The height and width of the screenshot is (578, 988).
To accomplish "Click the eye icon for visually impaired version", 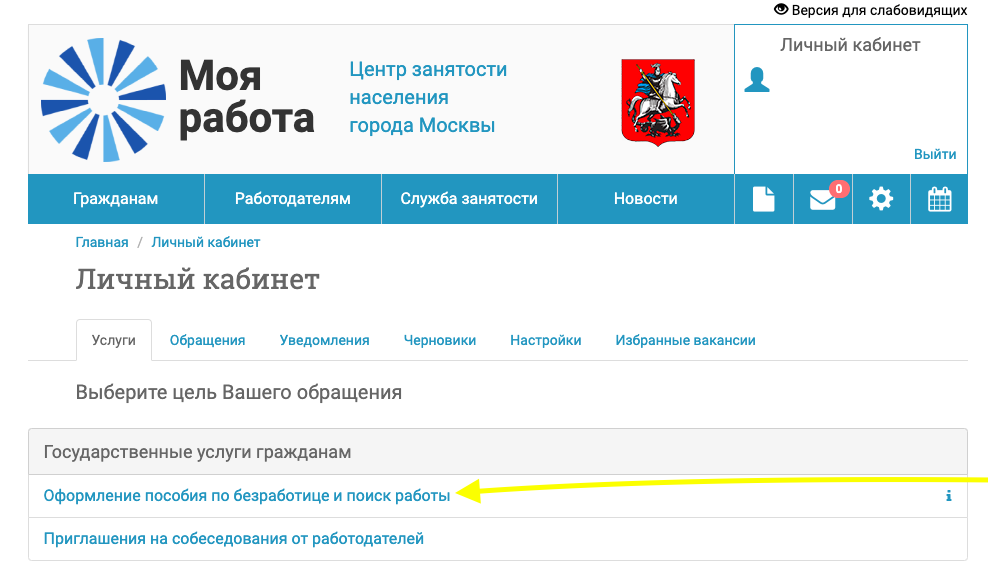I will click(781, 9).
